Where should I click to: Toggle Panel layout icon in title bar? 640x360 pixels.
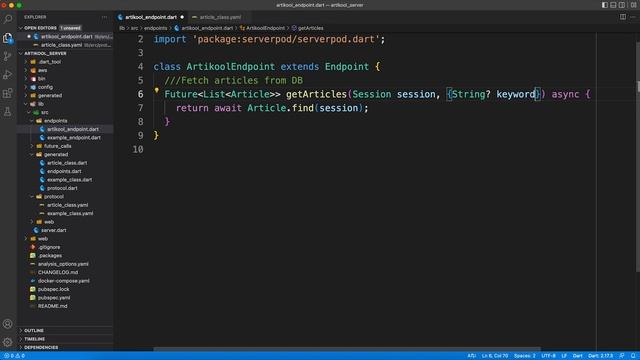(613, 5)
